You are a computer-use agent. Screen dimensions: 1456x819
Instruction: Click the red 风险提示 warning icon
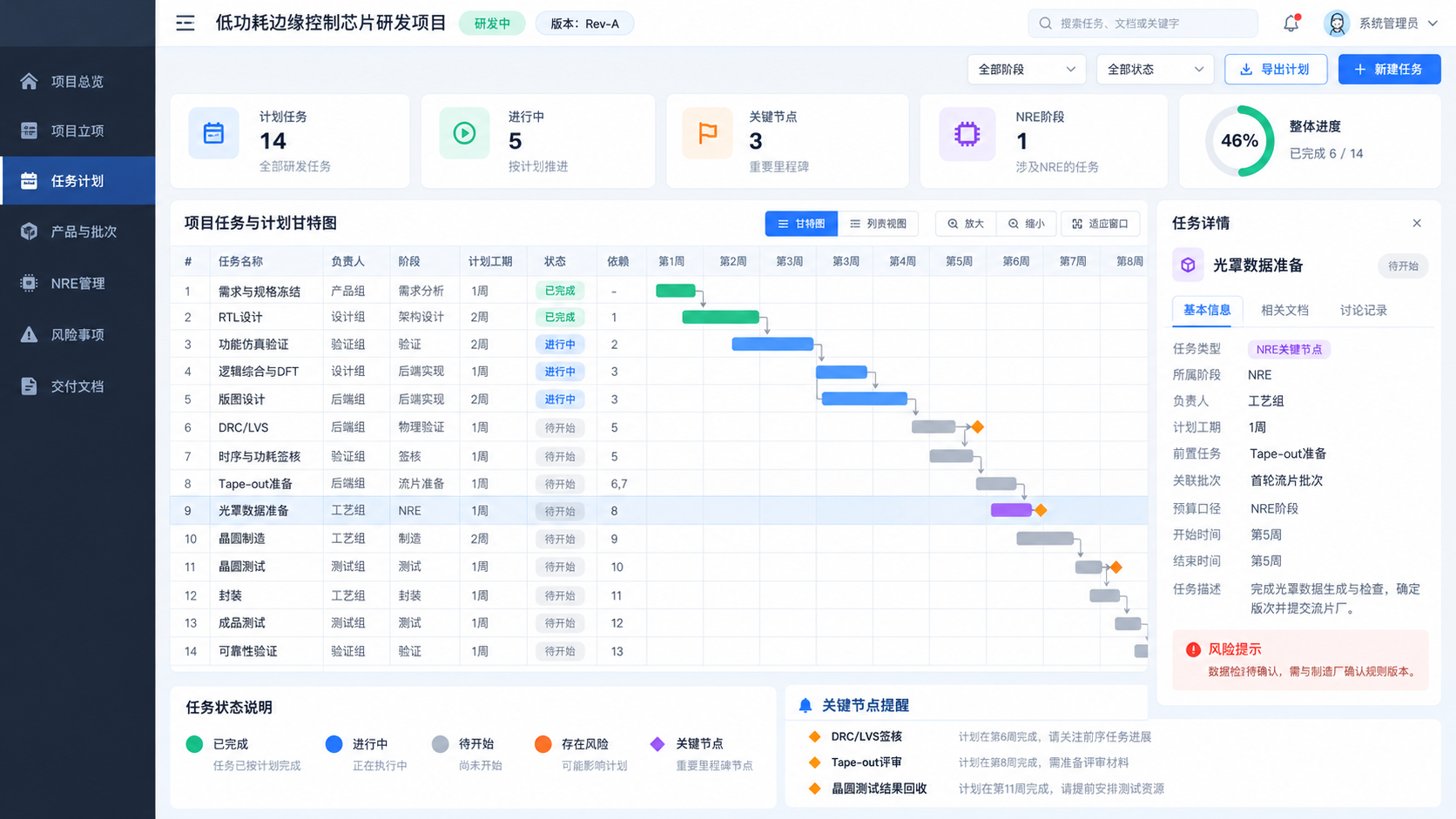[1193, 649]
